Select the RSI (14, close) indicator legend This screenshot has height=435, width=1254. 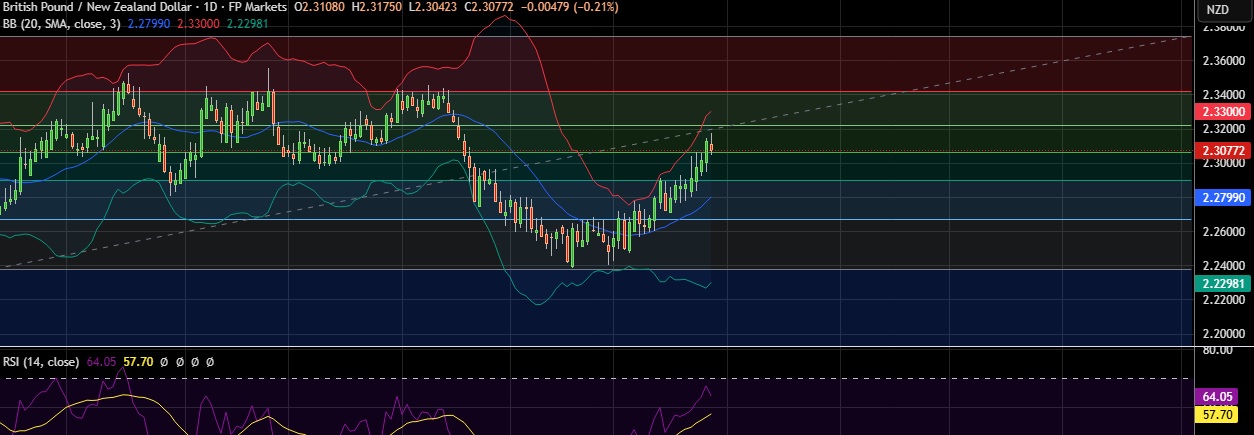point(42,361)
